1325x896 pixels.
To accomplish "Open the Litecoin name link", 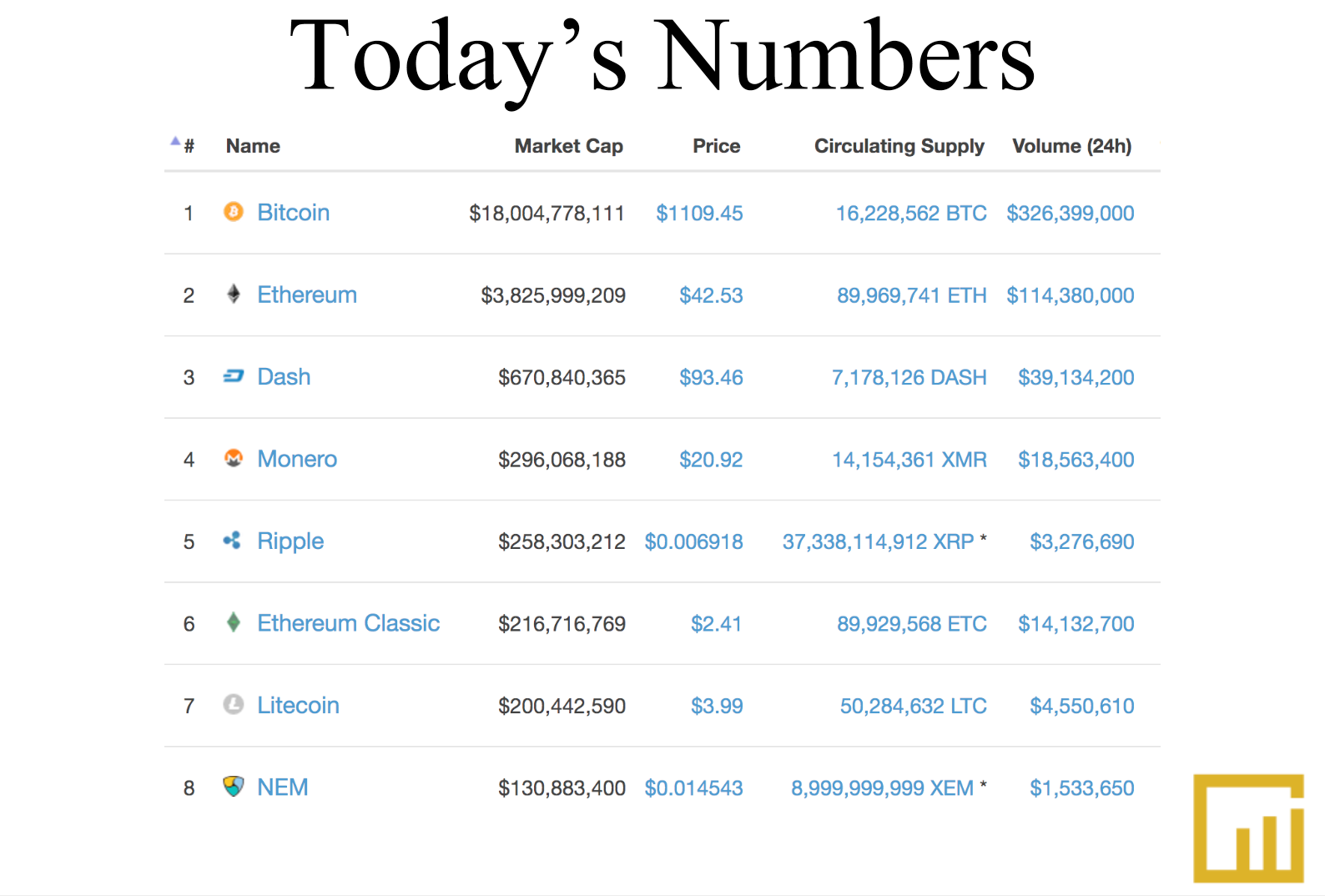I will coord(298,706).
